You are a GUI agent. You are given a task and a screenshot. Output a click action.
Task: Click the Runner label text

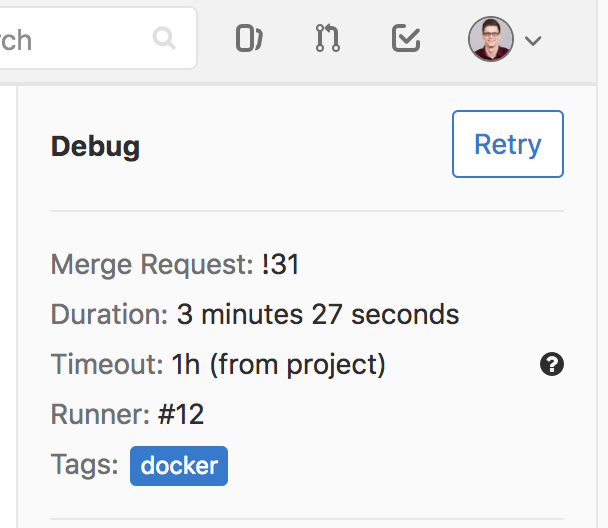[x=100, y=415]
